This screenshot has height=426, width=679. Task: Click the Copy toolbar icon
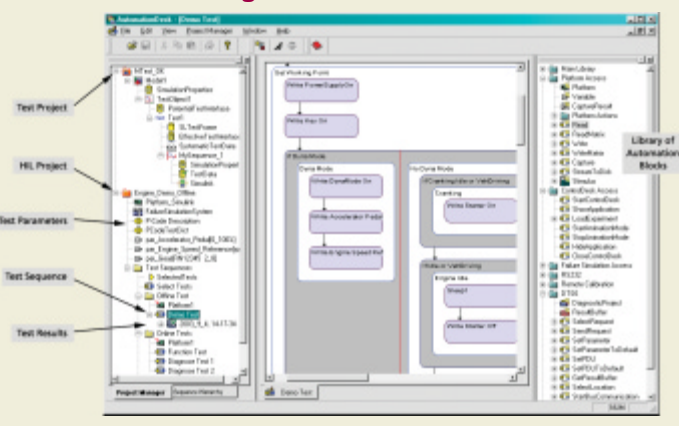point(177,45)
